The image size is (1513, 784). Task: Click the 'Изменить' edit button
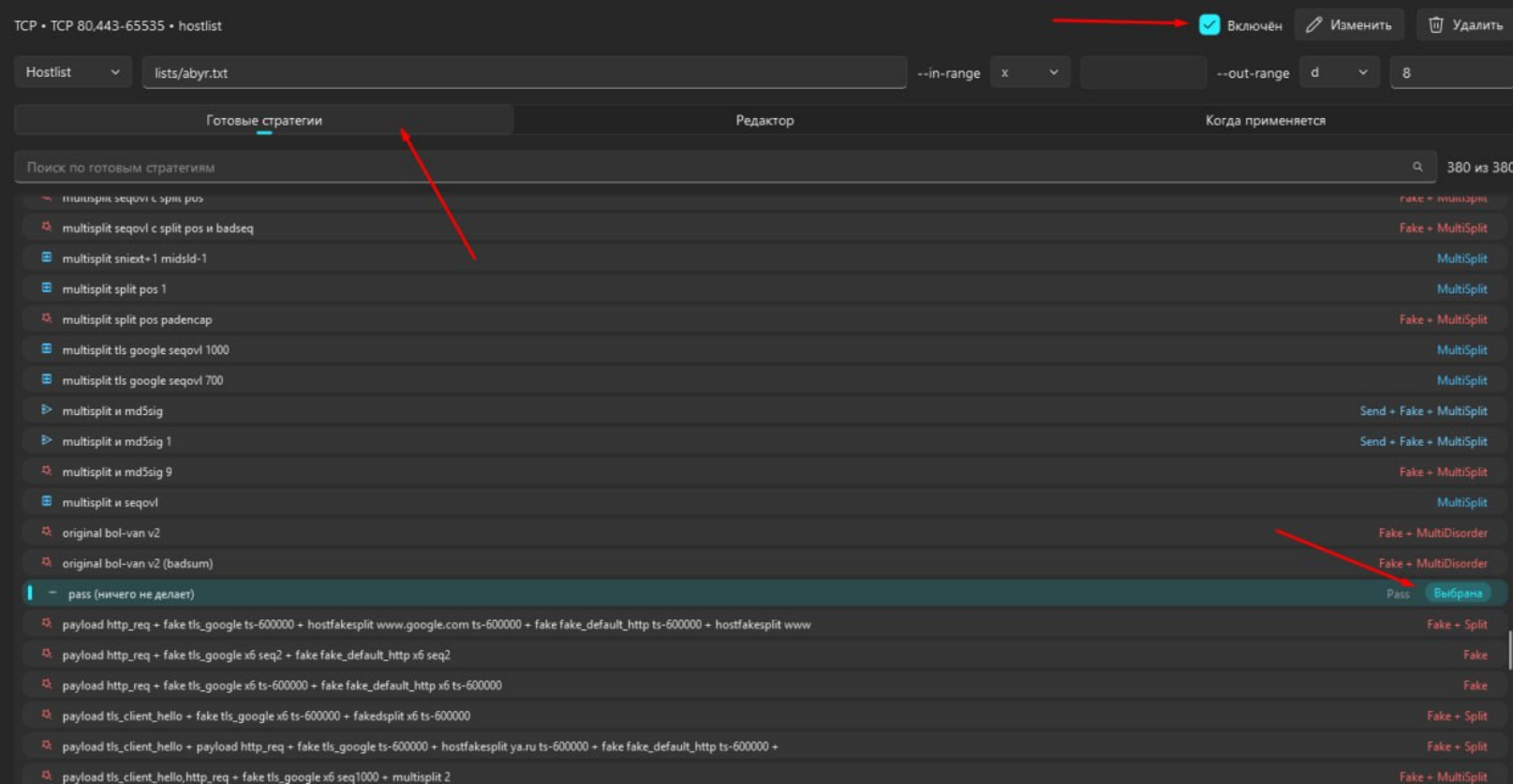1349,25
